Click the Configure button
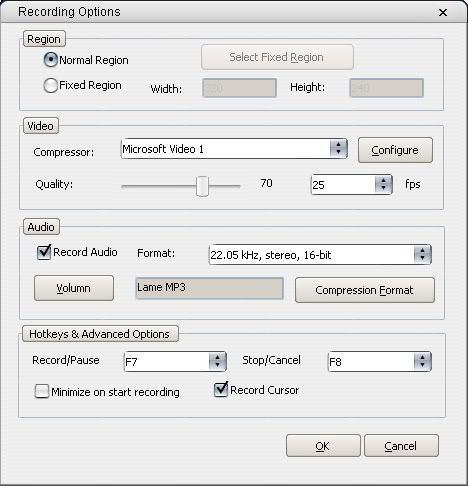Viewport: 468px width, 486px height. (395, 150)
